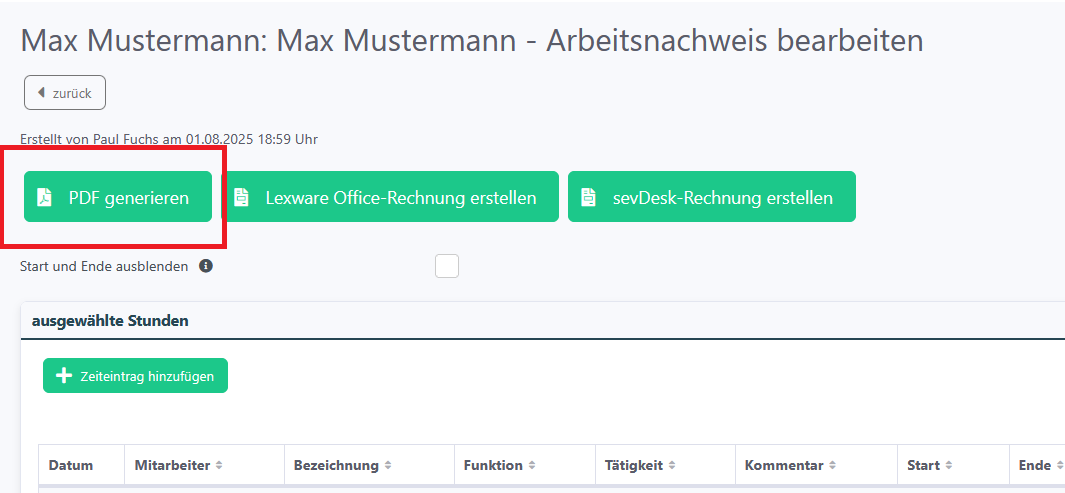Sort by the Kommentar column arrows

pos(833,466)
